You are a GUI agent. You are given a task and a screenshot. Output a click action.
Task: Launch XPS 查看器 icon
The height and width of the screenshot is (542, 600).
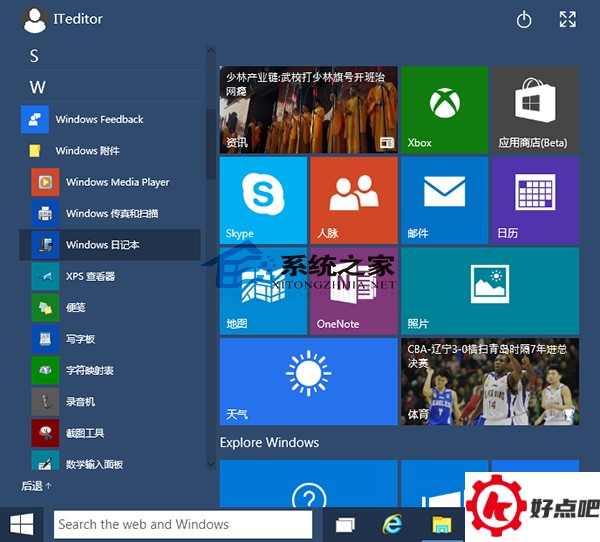pyautogui.click(x=46, y=276)
